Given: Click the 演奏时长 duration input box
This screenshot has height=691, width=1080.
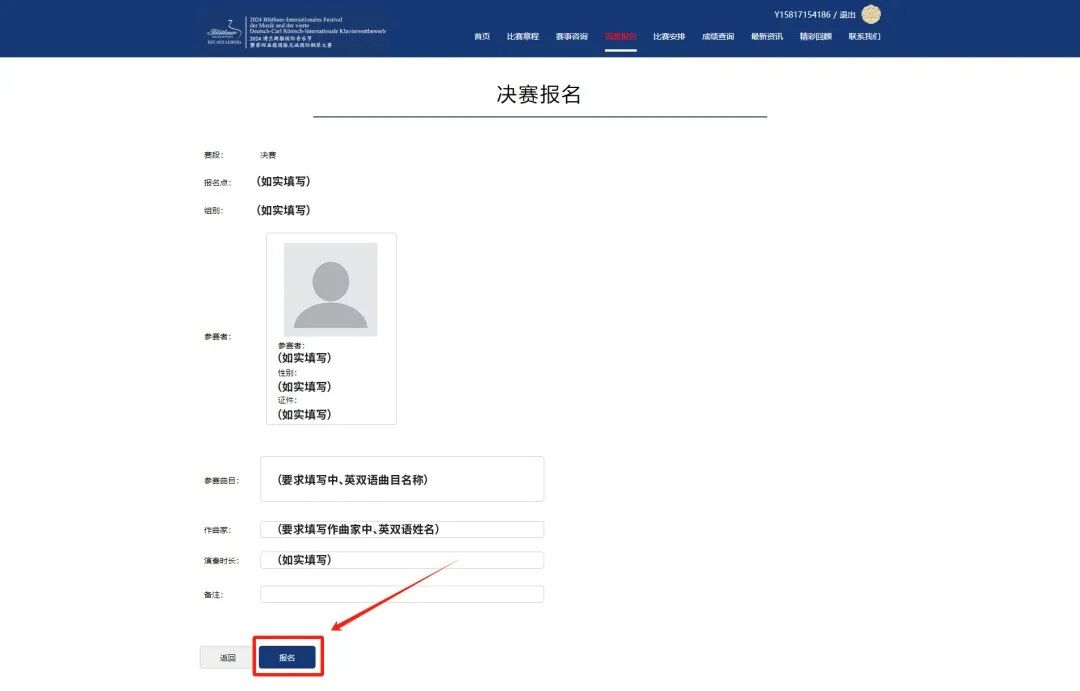Looking at the screenshot, I should pos(401,559).
